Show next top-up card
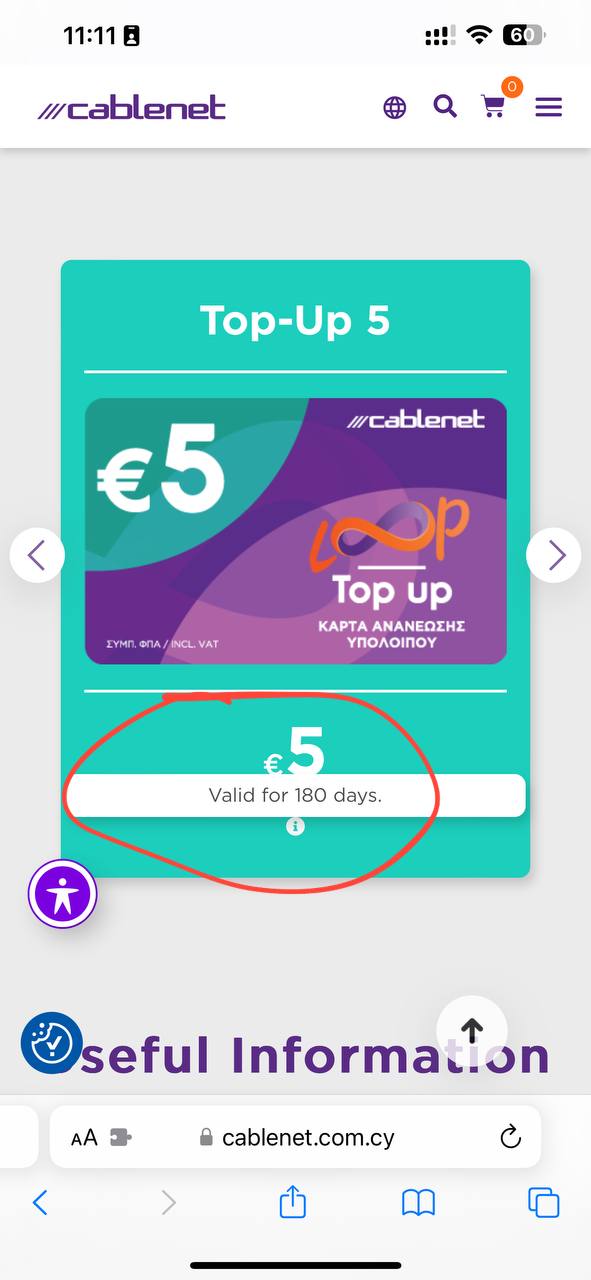This screenshot has height=1280, width=591. pos(554,555)
